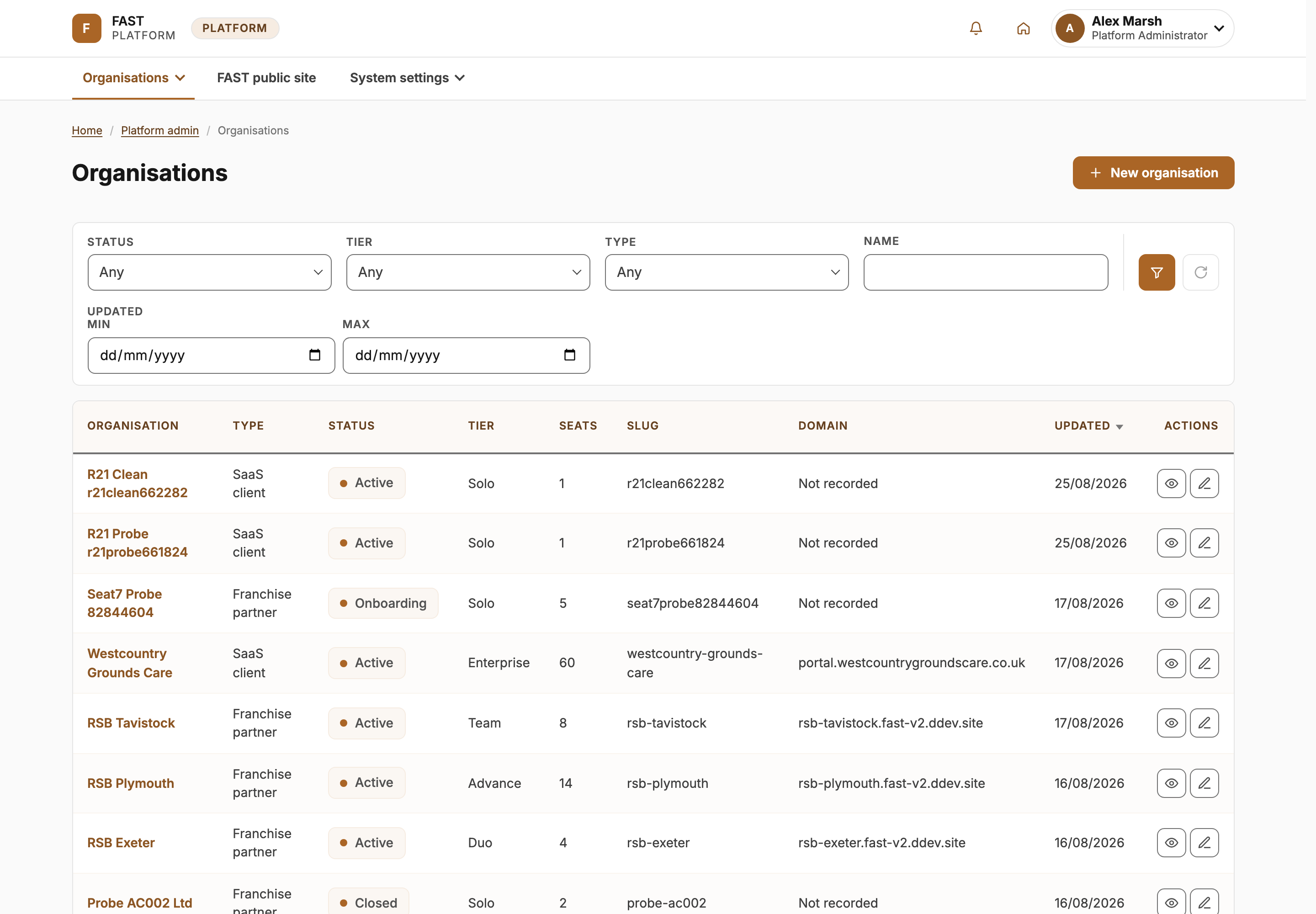The height and width of the screenshot is (914, 1316).
Task: Expand the System settings menu
Action: tap(407, 78)
